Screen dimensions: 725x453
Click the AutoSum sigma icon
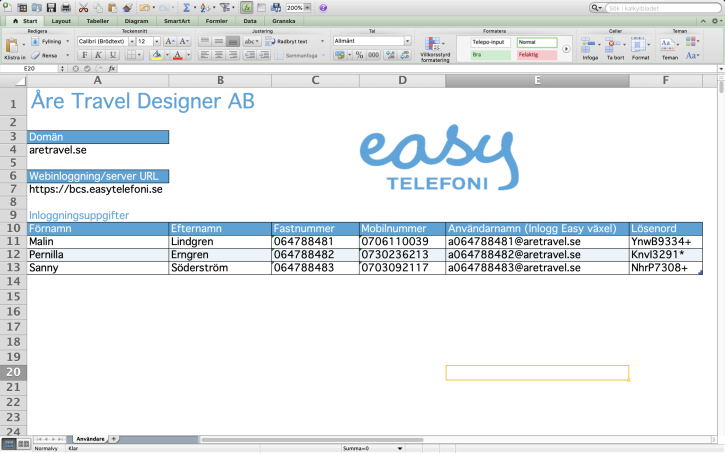point(186,7)
